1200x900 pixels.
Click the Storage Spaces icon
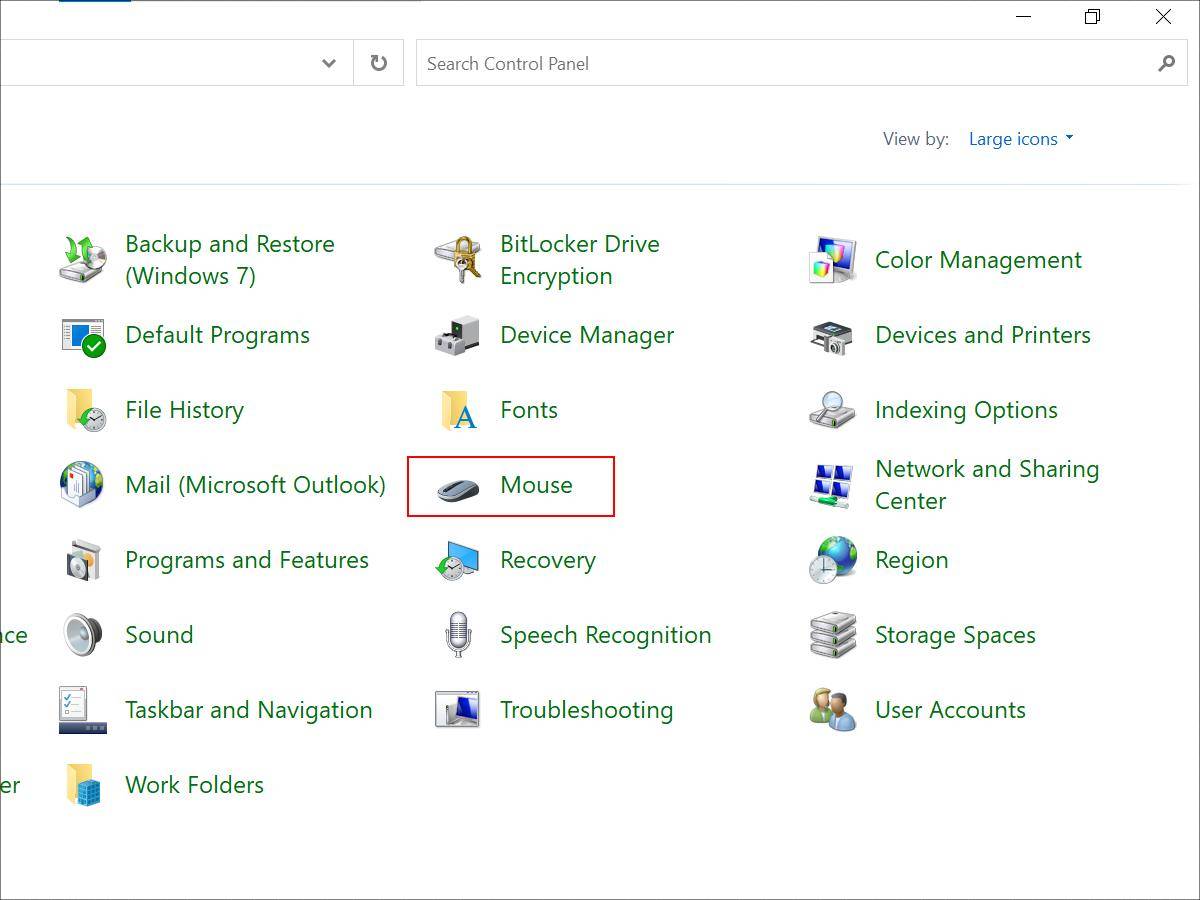[x=832, y=635]
